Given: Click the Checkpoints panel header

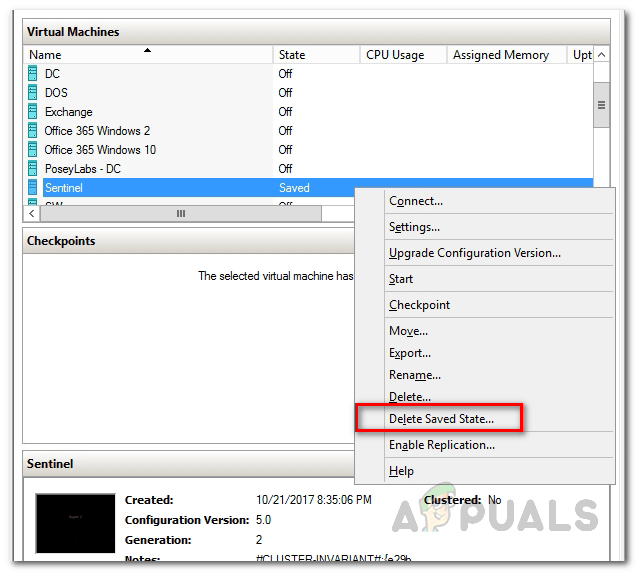Looking at the screenshot, I should [189, 241].
